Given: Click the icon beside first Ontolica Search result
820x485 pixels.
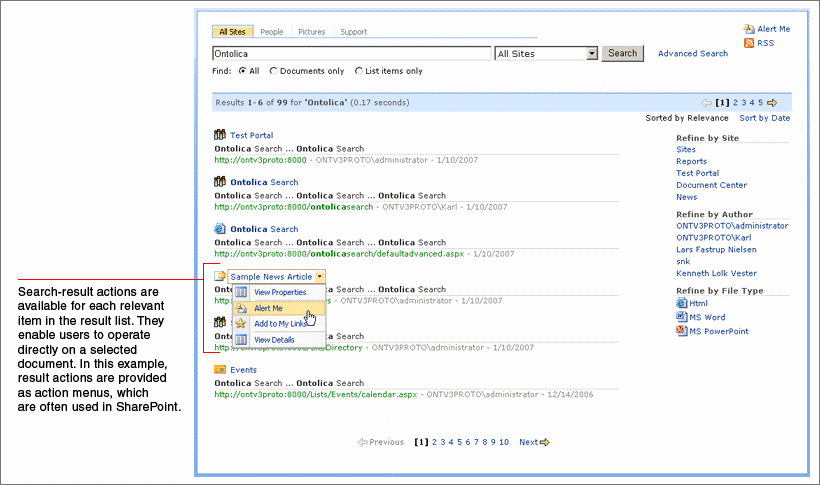Looking at the screenshot, I should point(220,182).
